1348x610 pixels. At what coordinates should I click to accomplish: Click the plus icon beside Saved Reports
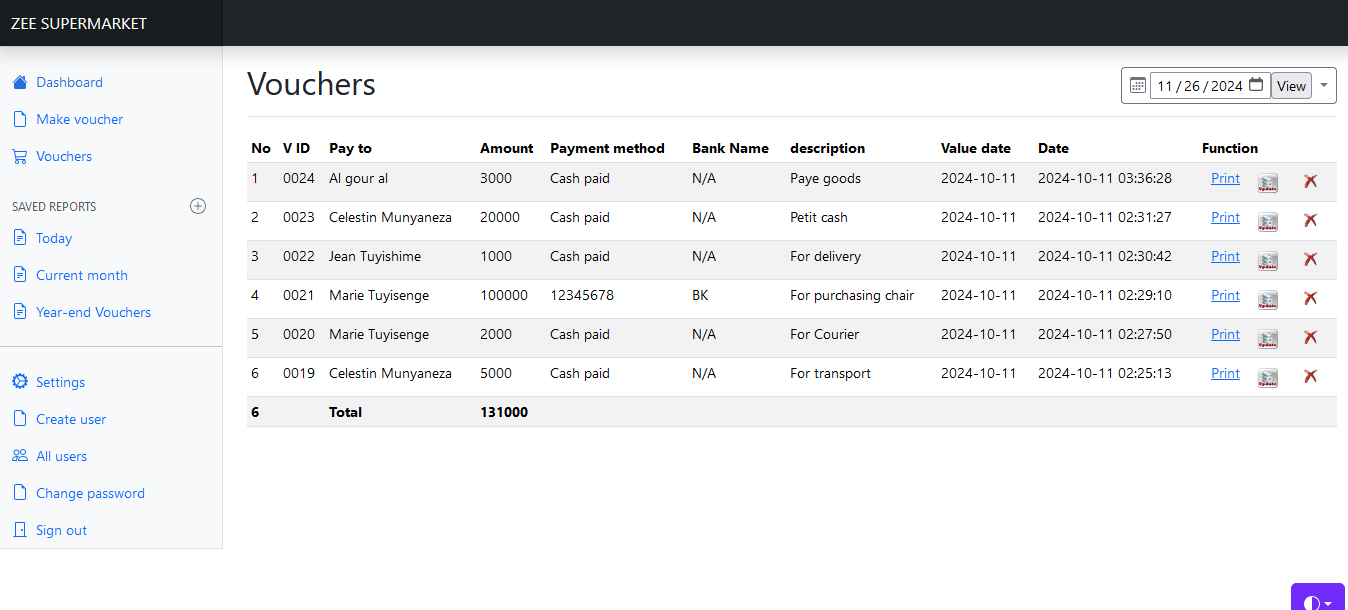(x=198, y=206)
